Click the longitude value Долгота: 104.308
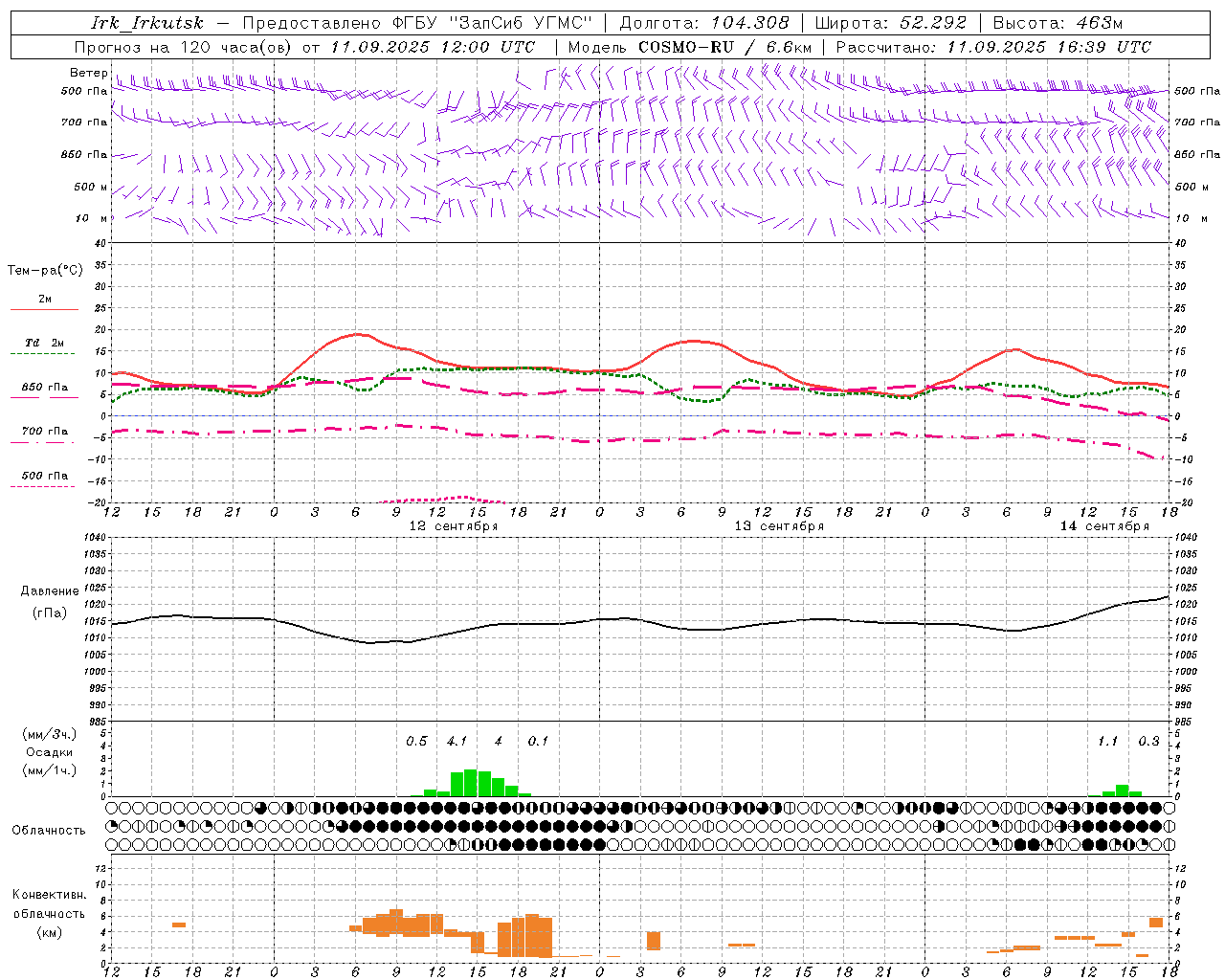Viewport: 1225px width, 980px height. pos(704,23)
